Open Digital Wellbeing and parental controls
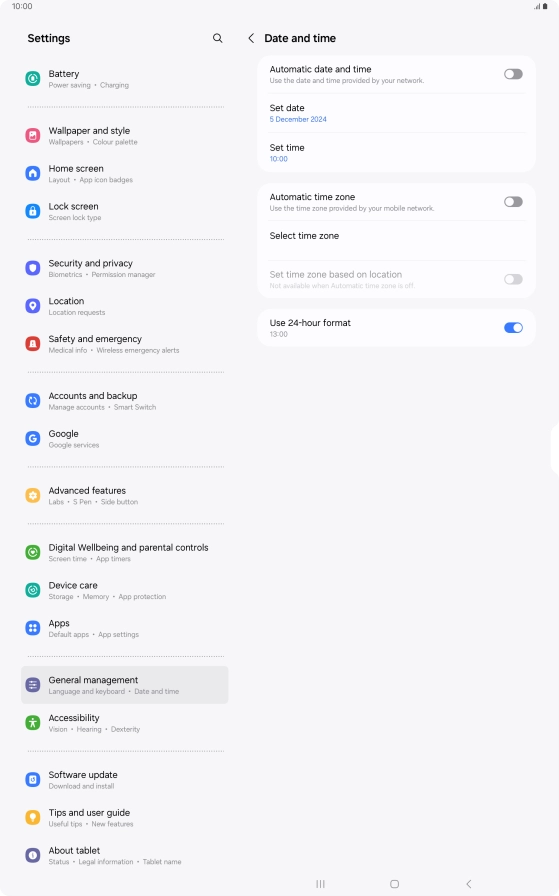The height and width of the screenshot is (896, 559). [125, 552]
